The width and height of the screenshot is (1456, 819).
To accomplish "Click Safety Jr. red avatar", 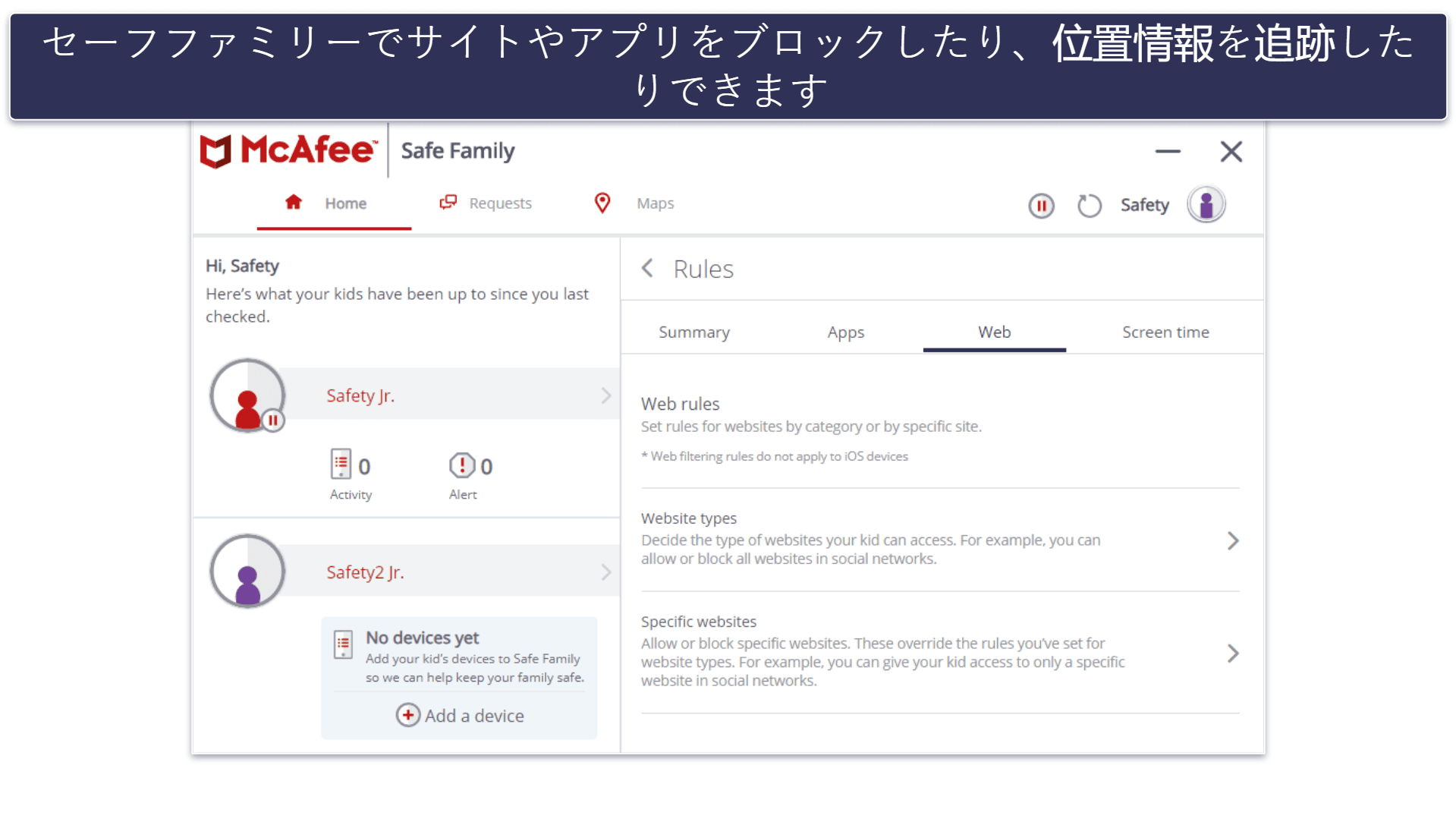I will pos(247,395).
